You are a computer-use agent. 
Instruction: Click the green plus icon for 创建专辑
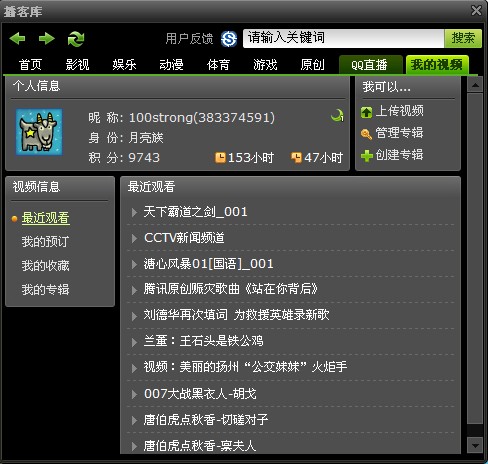[367, 156]
